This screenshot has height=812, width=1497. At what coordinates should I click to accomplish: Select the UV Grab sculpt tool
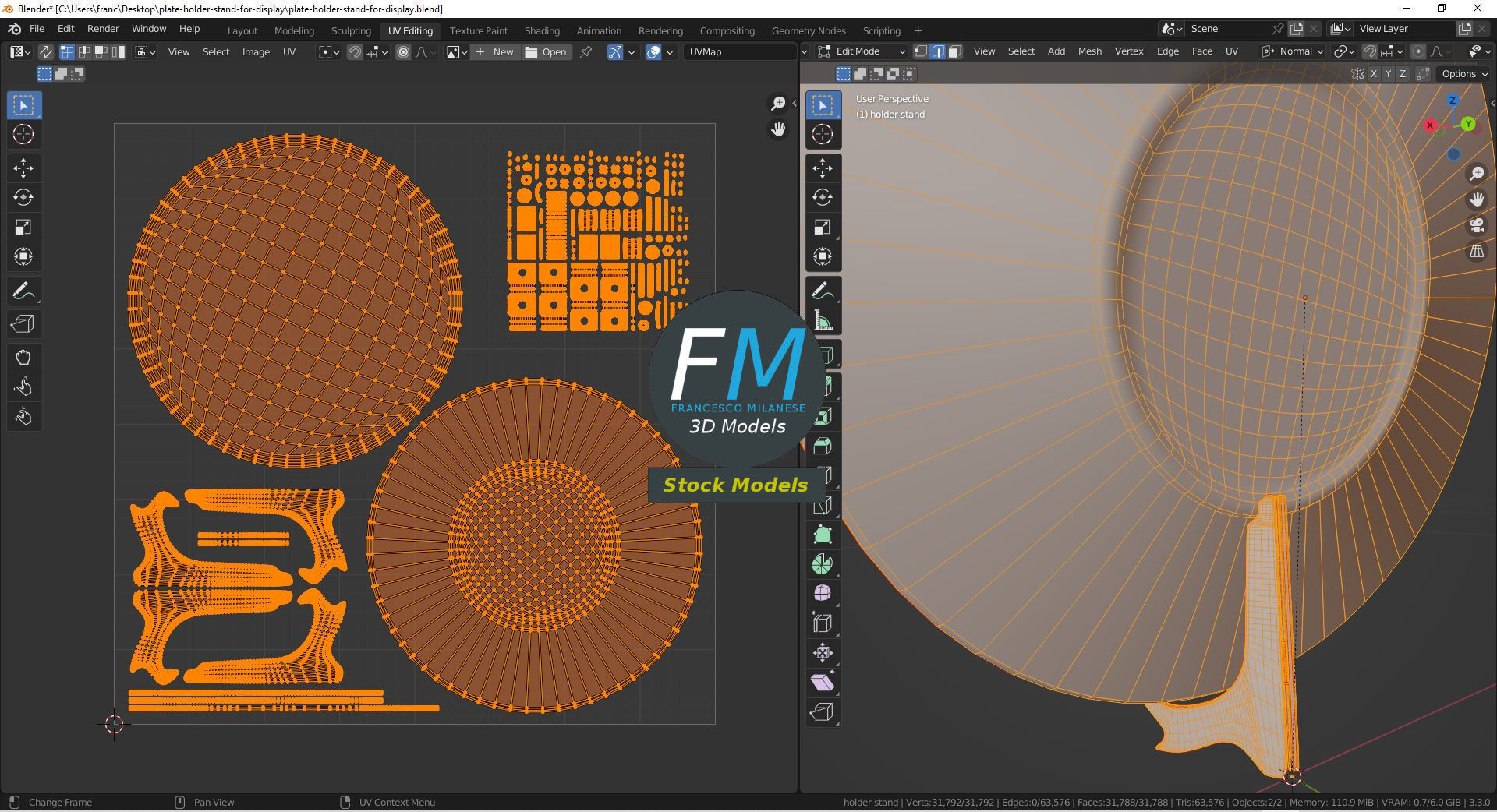23,358
